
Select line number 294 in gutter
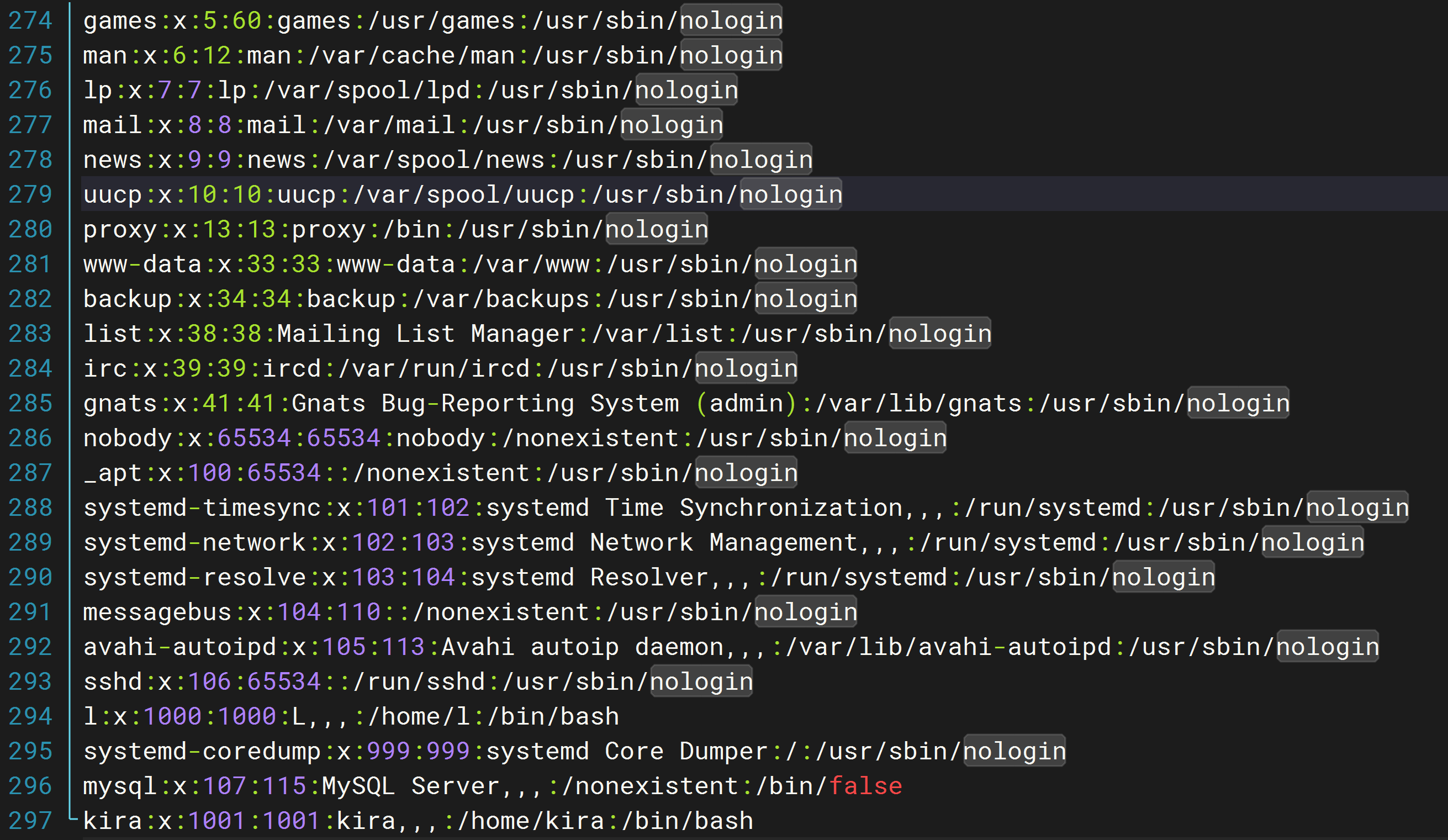[30, 716]
